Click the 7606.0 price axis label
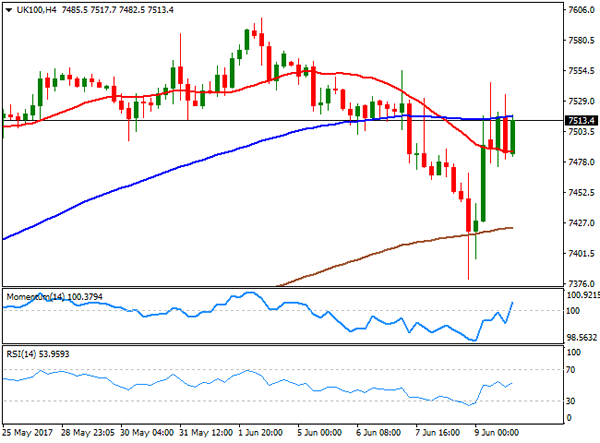 click(x=581, y=10)
